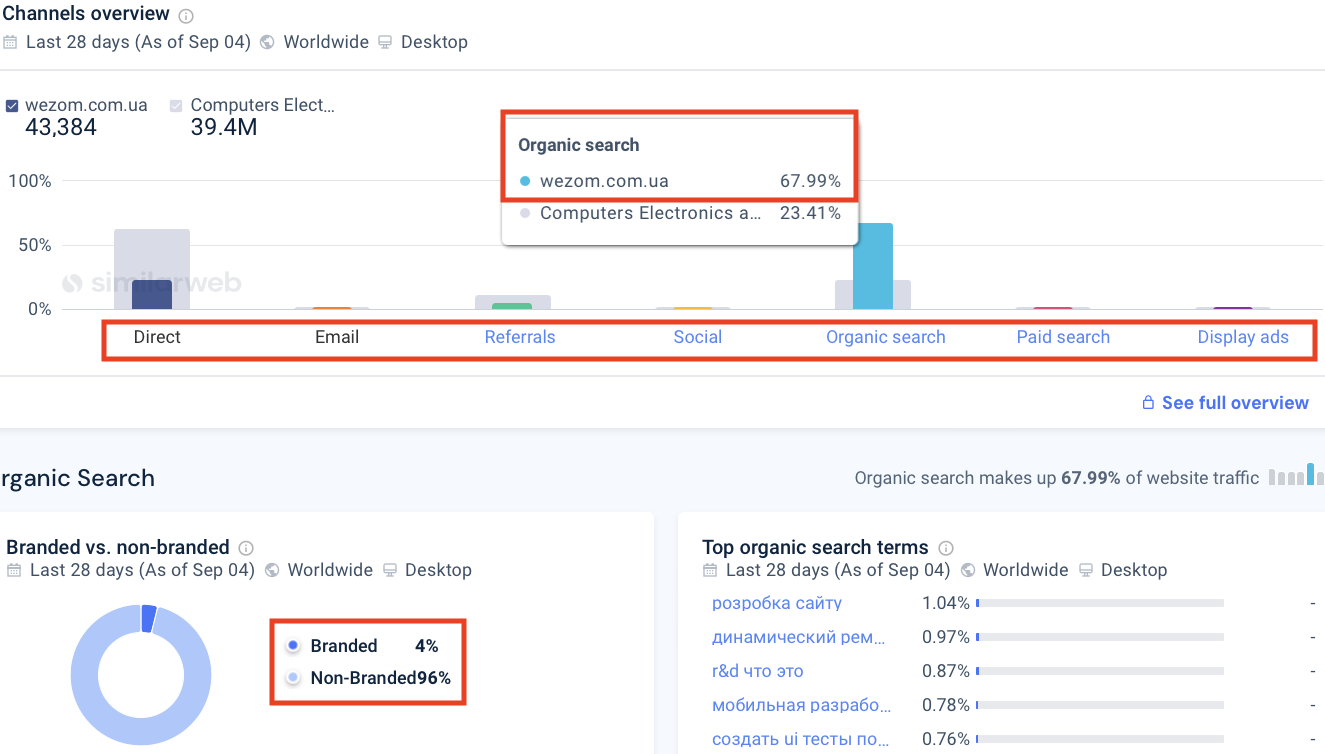The width and height of the screenshot is (1325, 754).
Task: Click globe icon next to Worldwide in Channels overview
Action: pyautogui.click(x=267, y=42)
